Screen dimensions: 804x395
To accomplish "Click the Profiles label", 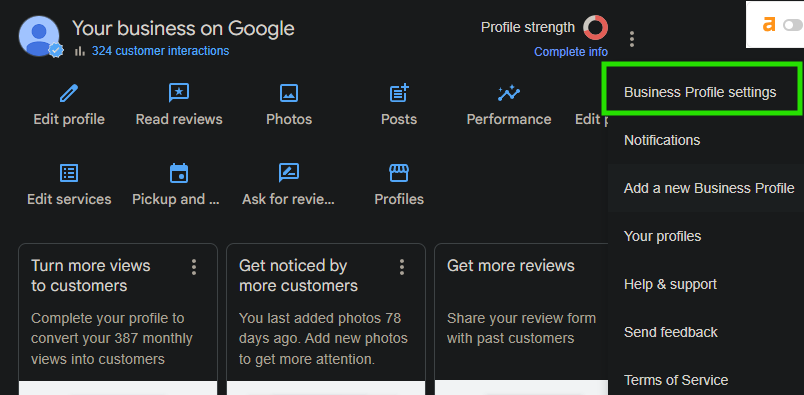I will pyautogui.click(x=399, y=199).
